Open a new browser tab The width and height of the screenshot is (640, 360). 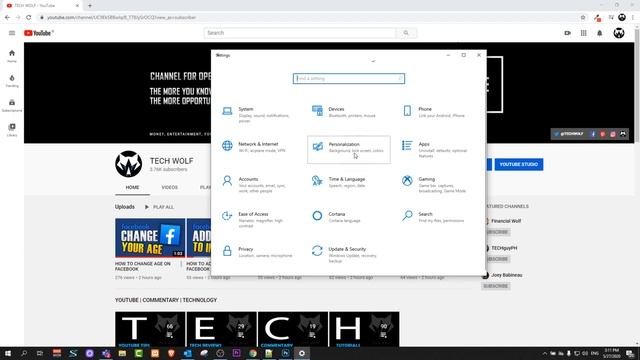[x=90, y=6]
